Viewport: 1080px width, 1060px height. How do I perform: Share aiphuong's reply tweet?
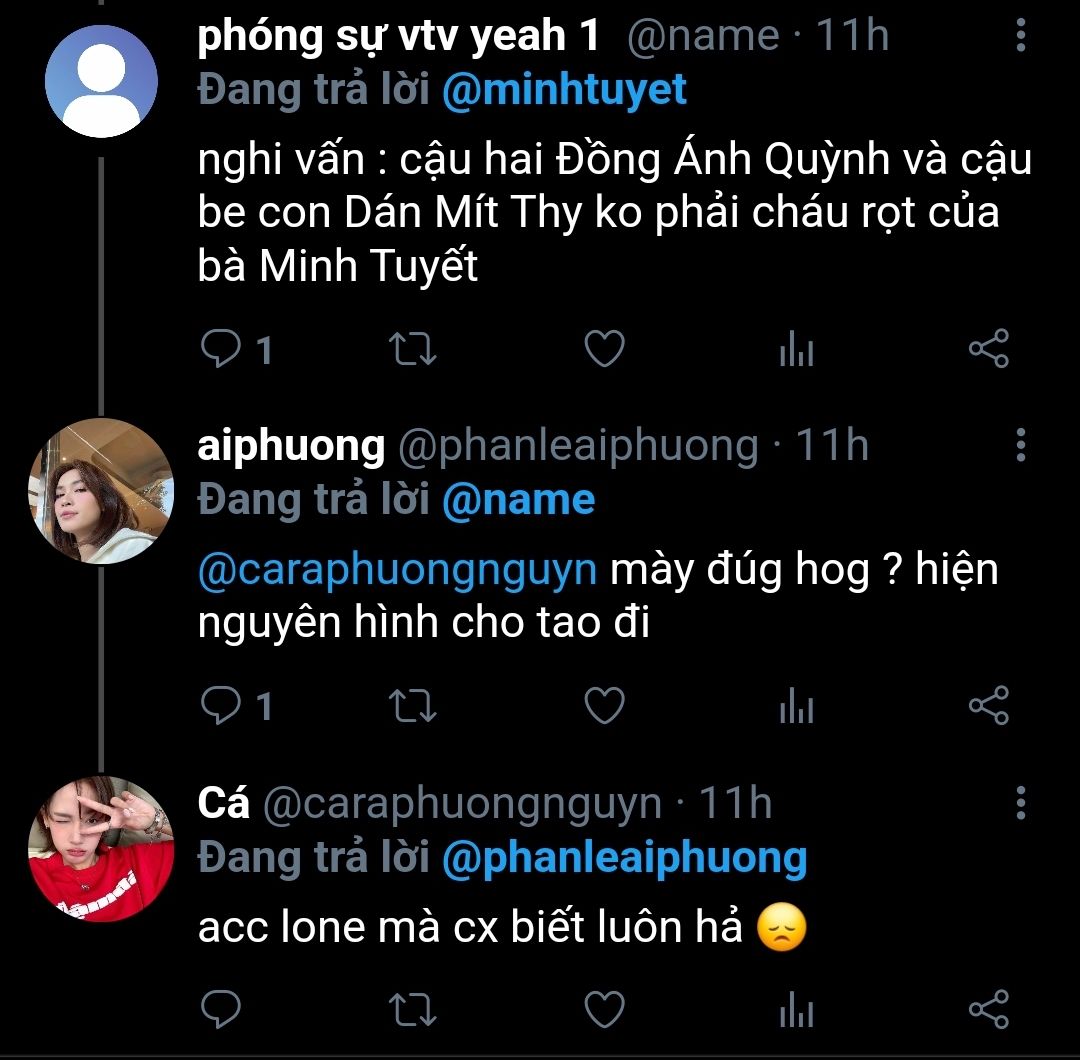(989, 707)
